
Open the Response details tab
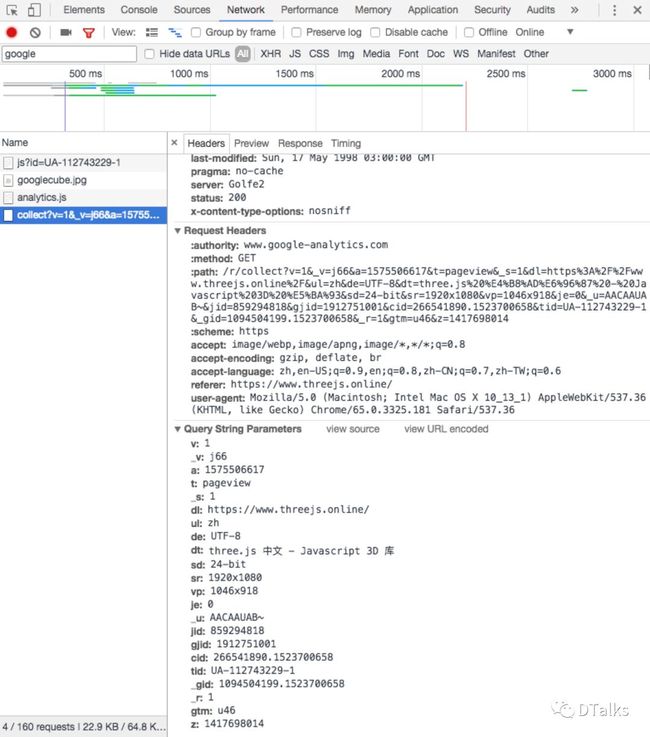tap(300, 143)
